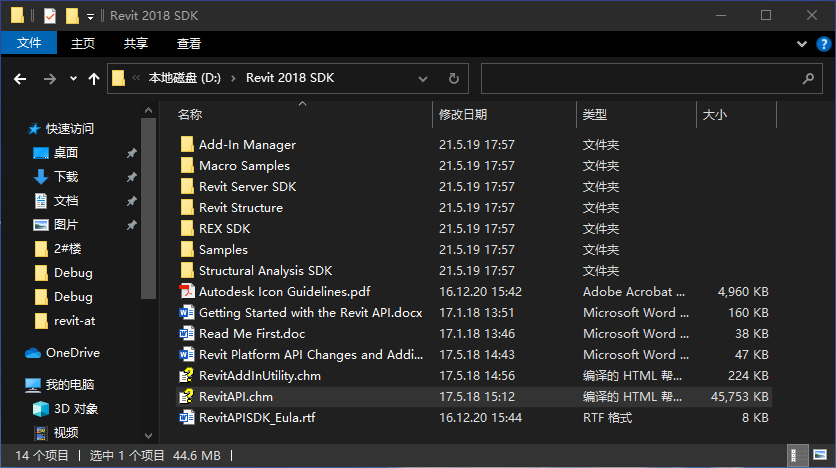Open 3D 对象 in the navigation pane
The image size is (836, 468).
click(x=76, y=409)
